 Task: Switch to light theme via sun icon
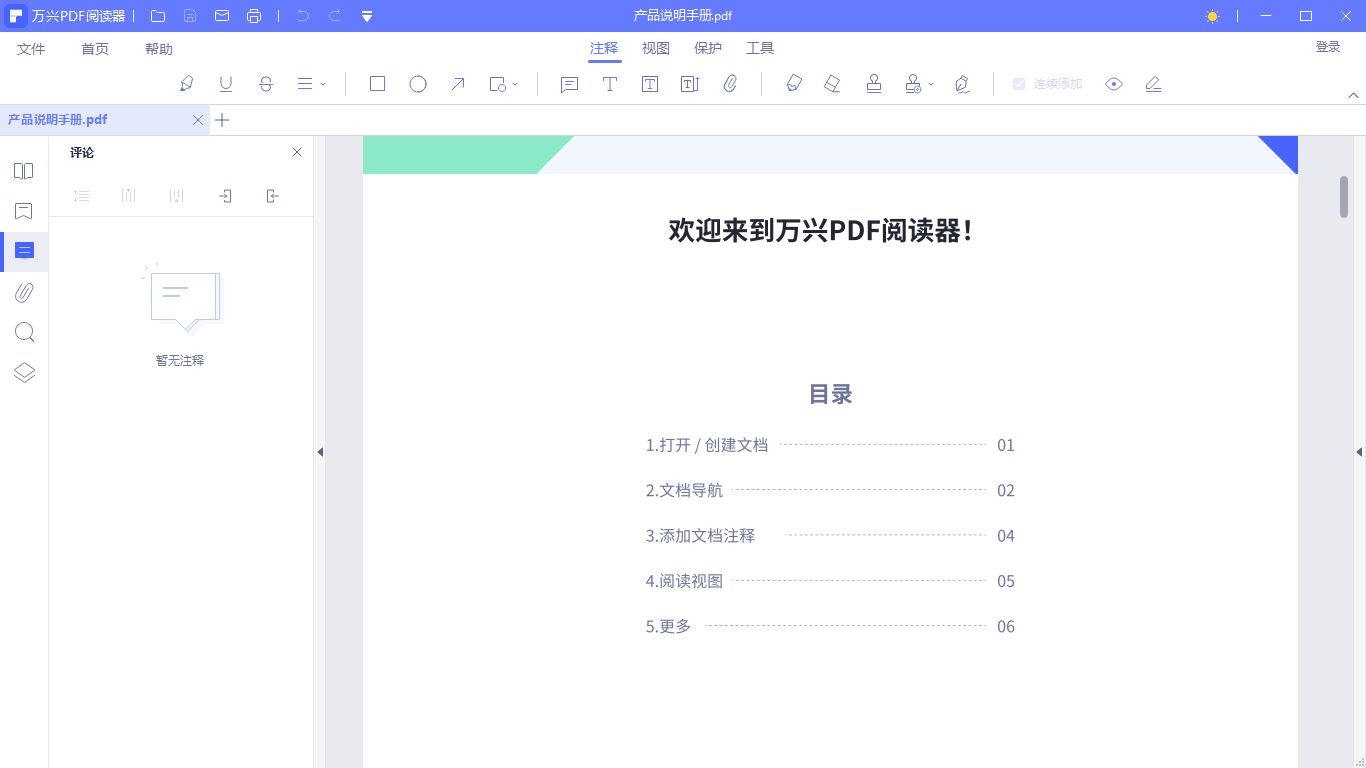[x=1211, y=16]
